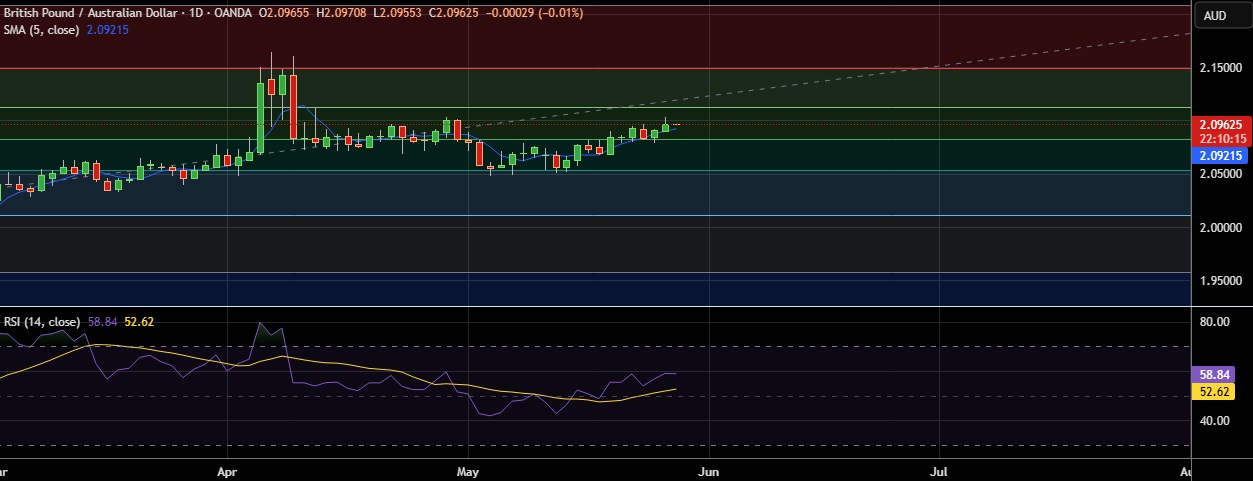Click the RSI moving average value 52.62 in legend
Screen dimensions: 1253x481
pyautogui.click(x=139, y=322)
